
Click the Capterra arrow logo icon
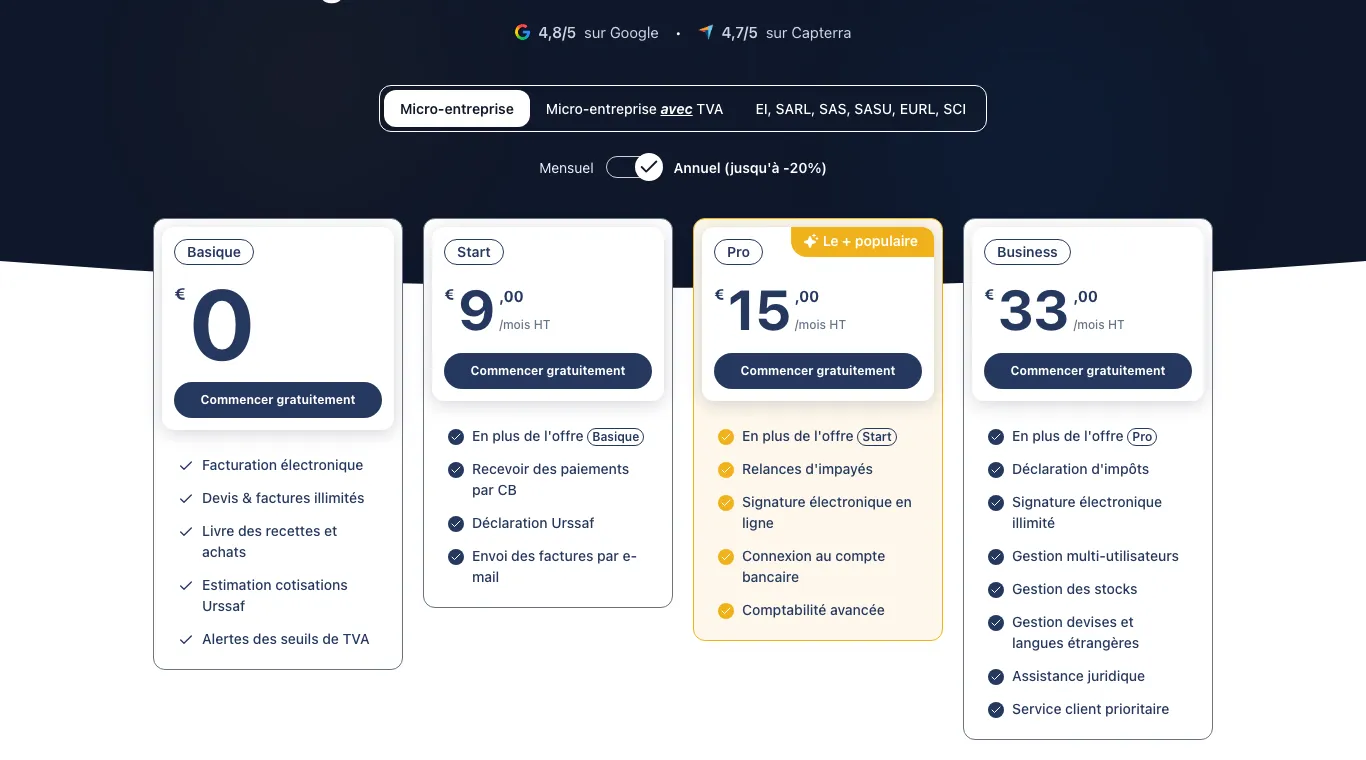click(706, 32)
